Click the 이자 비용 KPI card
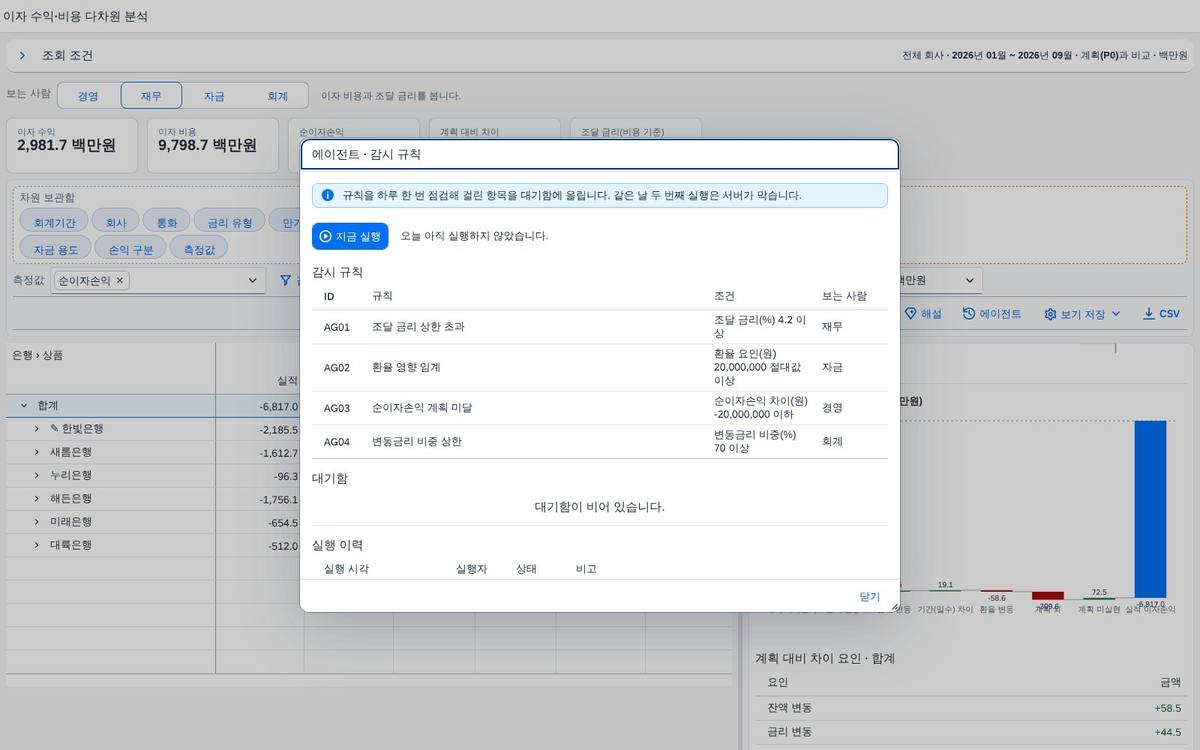 [x=211, y=146]
